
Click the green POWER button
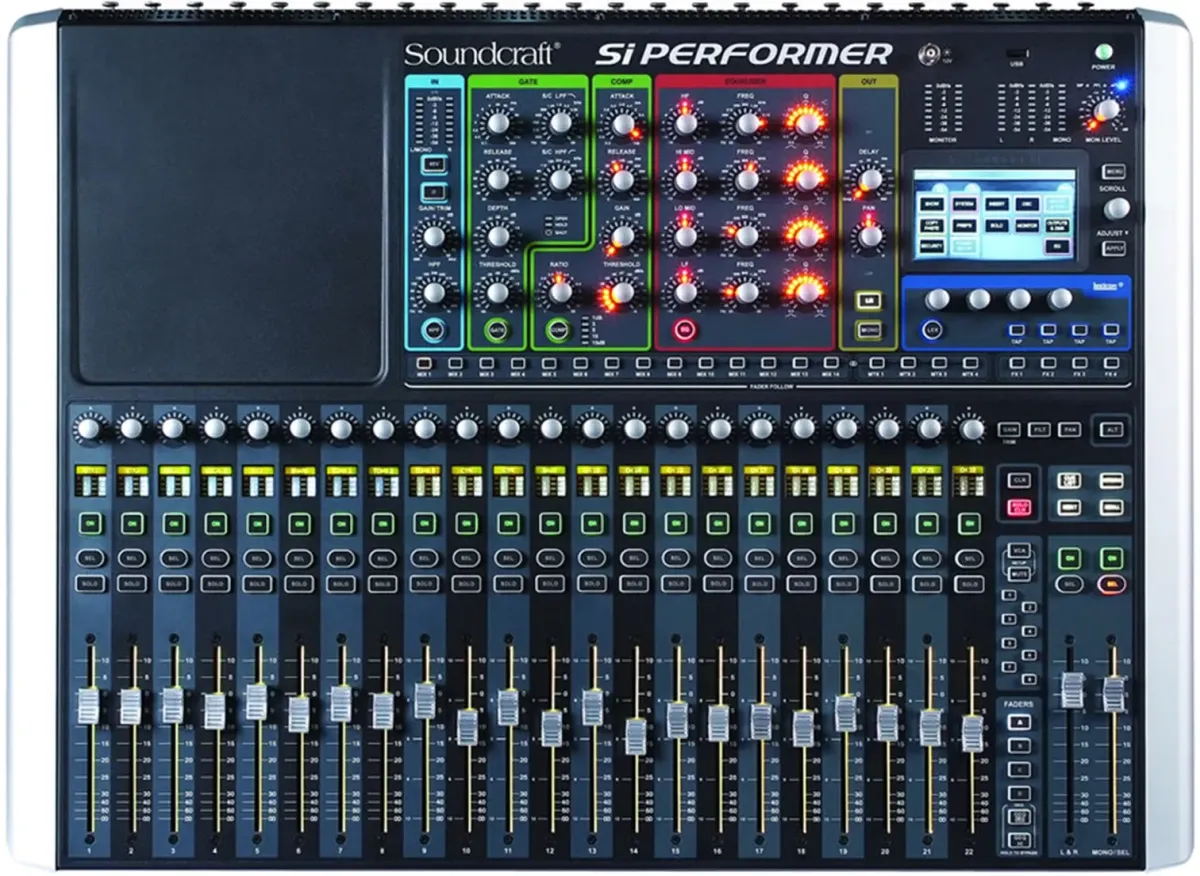click(x=1105, y=54)
